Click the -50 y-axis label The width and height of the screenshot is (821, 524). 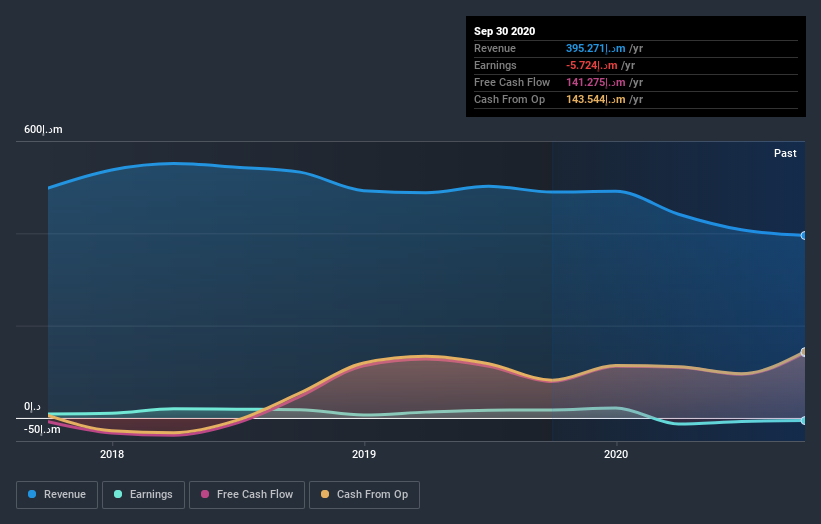pyautogui.click(x=42, y=429)
